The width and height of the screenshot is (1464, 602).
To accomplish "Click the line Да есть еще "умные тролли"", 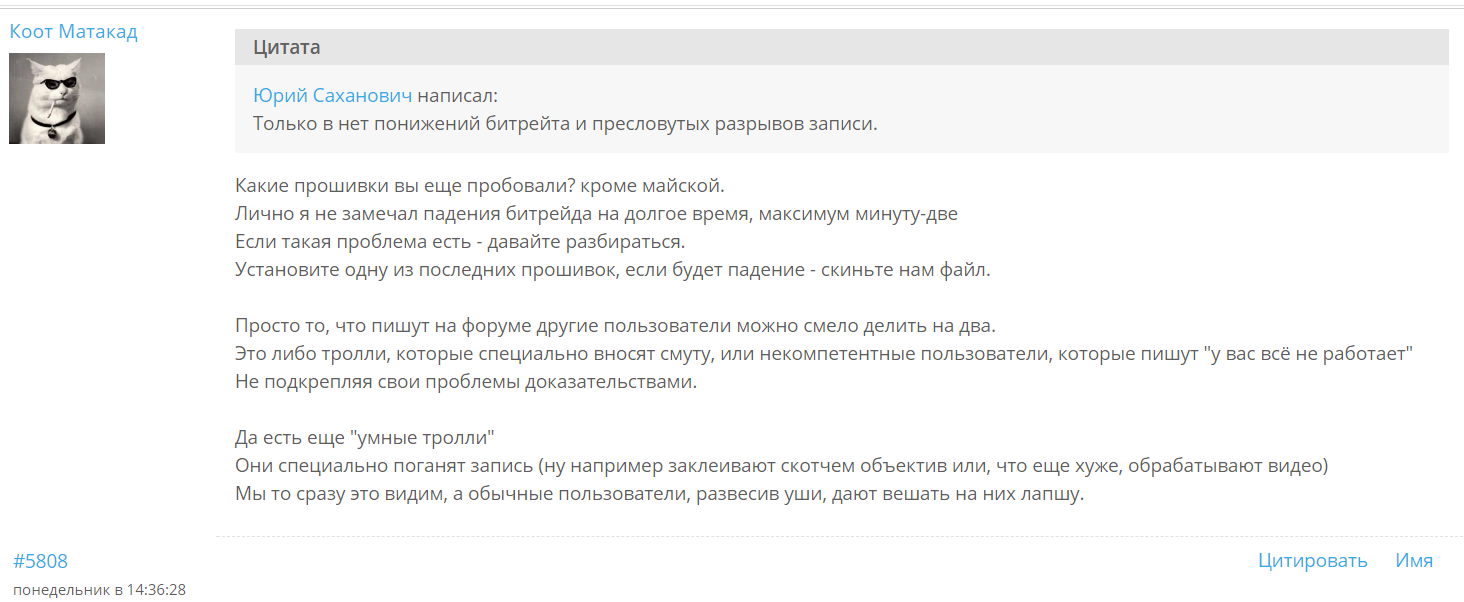I will point(365,438).
